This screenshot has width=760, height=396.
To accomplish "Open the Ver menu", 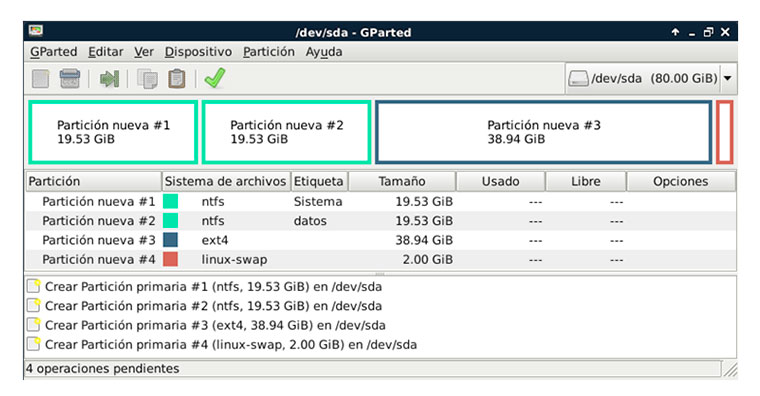I will point(144,52).
